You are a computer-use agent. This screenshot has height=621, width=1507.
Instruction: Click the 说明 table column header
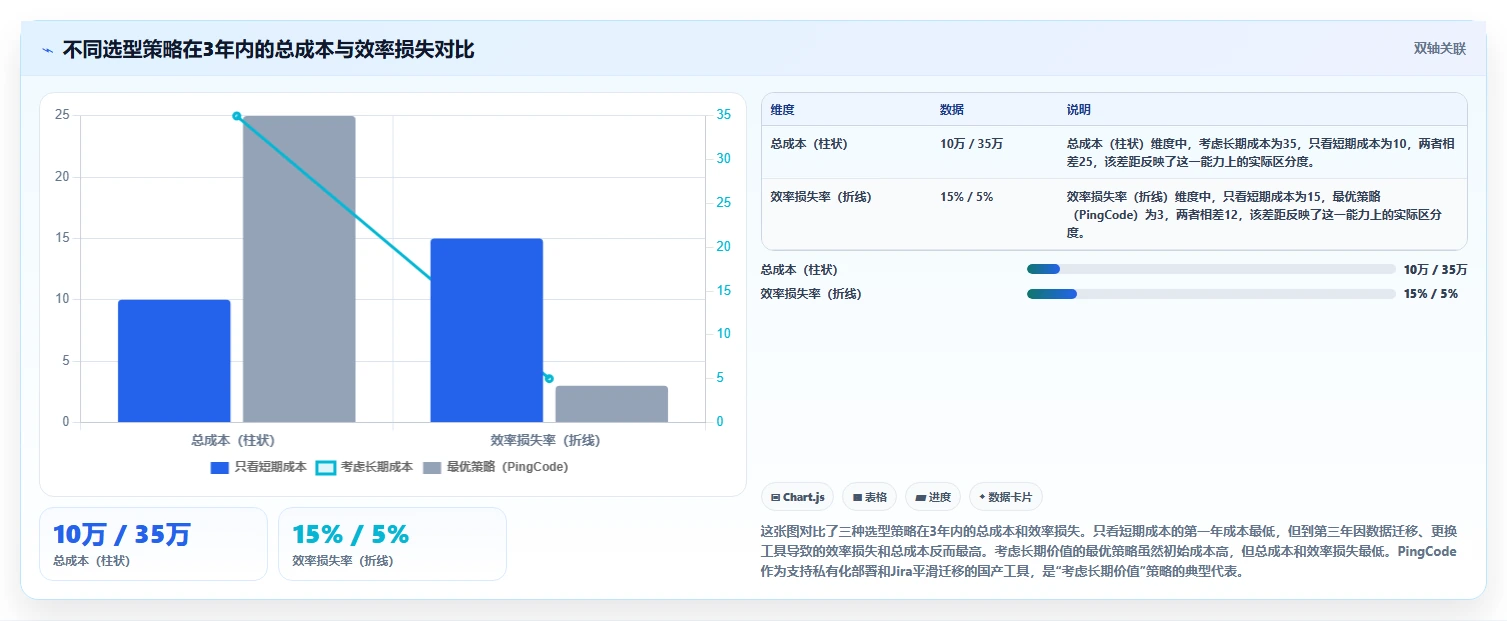tap(1079, 110)
